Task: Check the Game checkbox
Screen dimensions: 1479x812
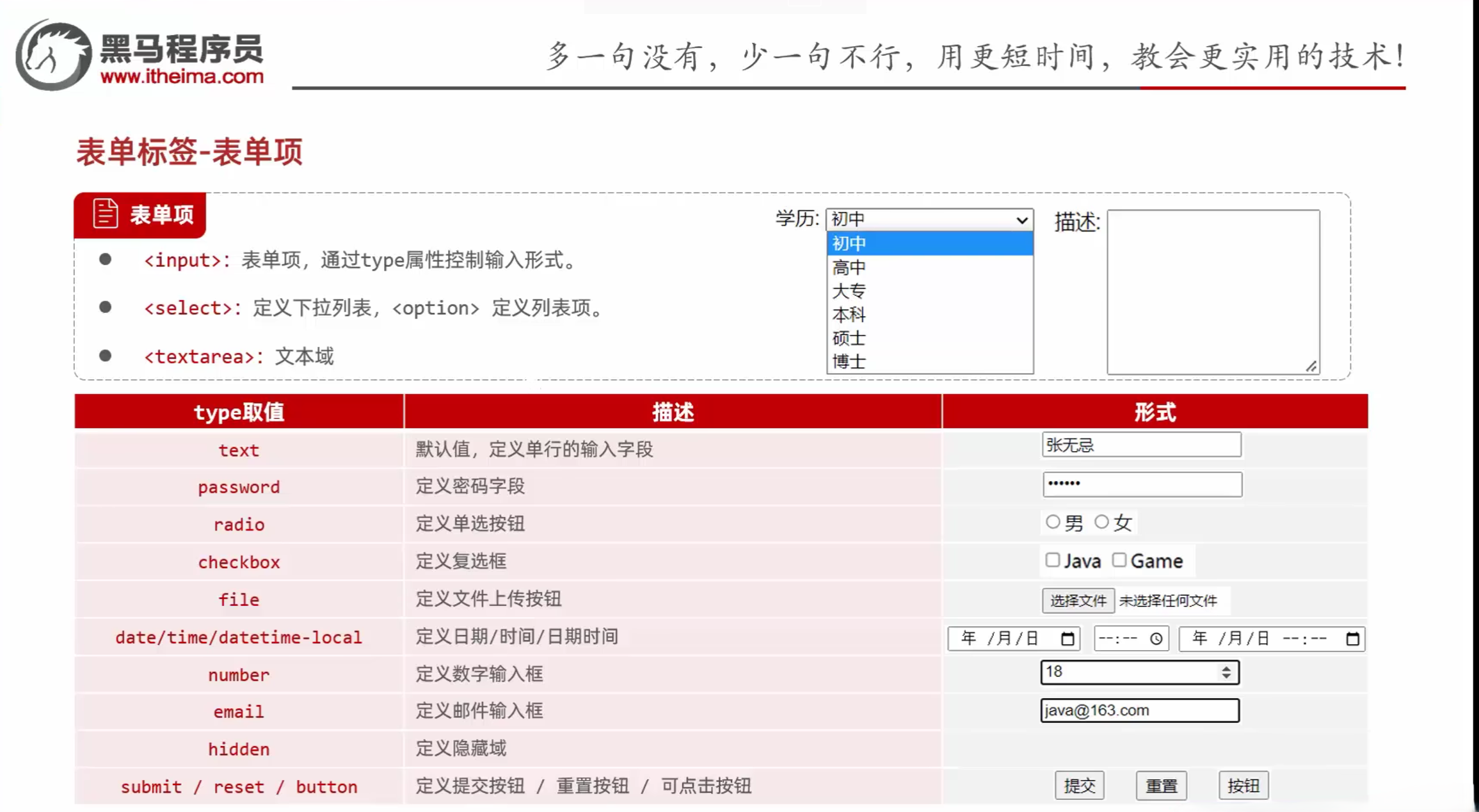Action: pyautogui.click(x=1119, y=560)
